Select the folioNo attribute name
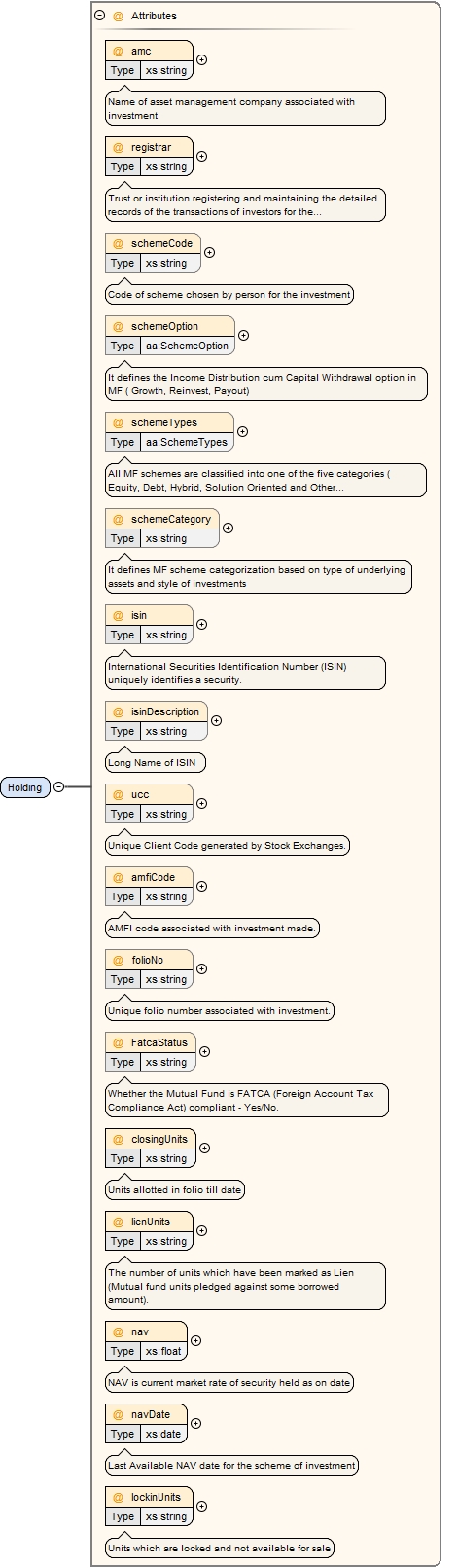458x1568 pixels. coord(148,960)
